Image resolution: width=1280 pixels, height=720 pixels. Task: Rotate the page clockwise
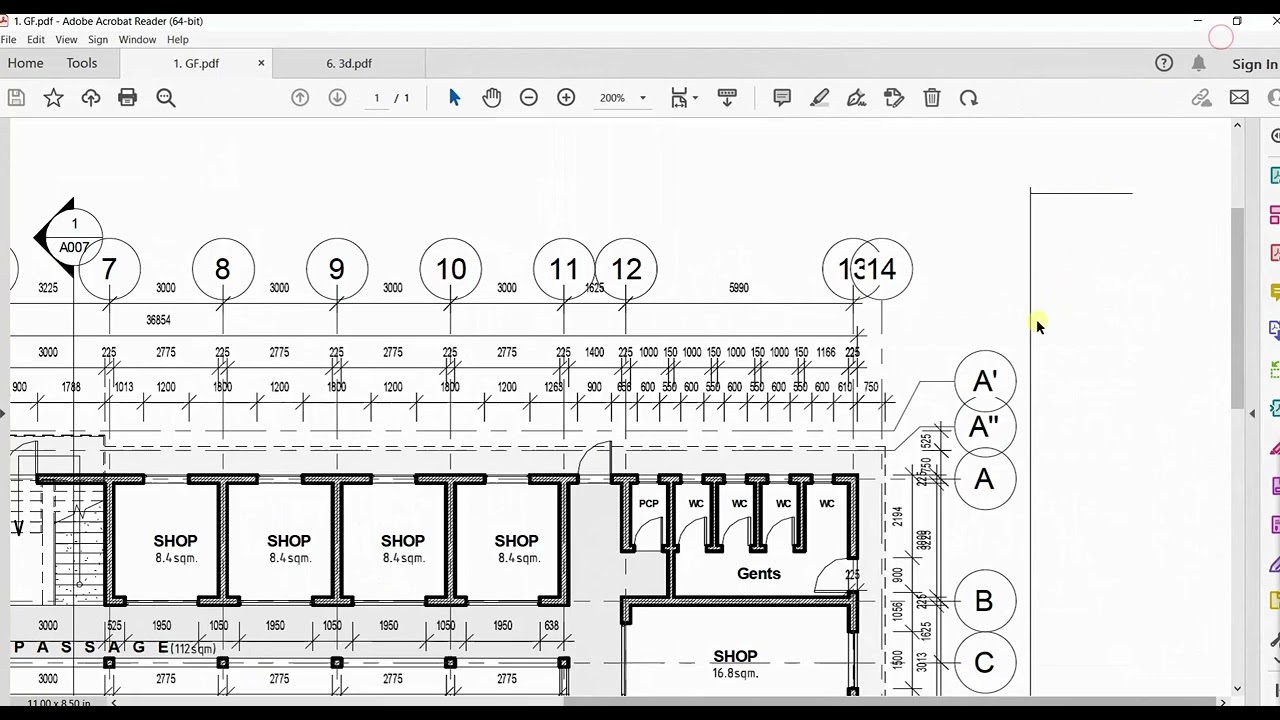(x=969, y=98)
